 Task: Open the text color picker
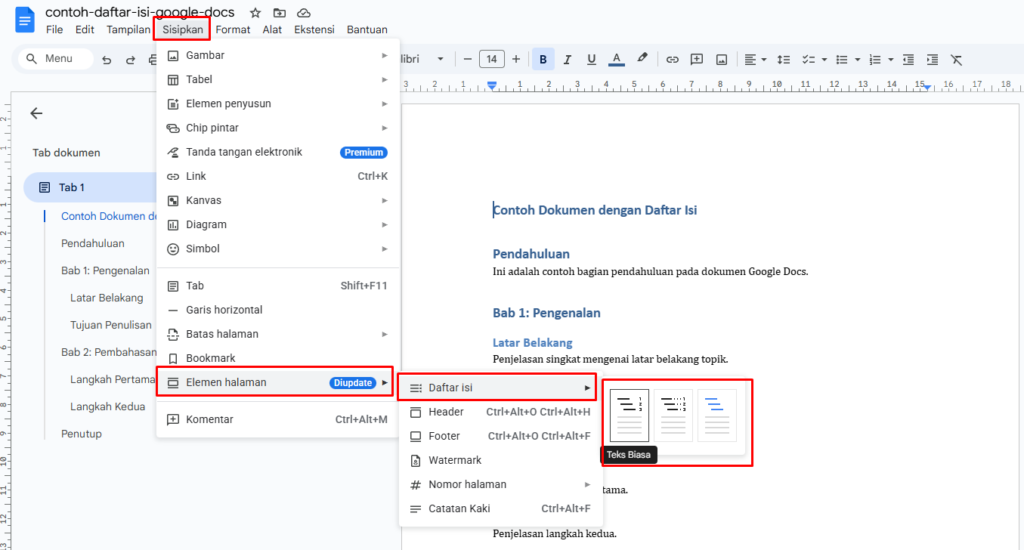click(616, 59)
